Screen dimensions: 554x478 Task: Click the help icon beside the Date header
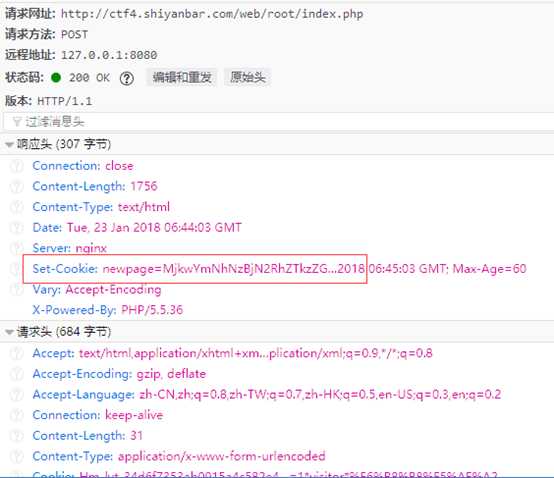(16, 228)
